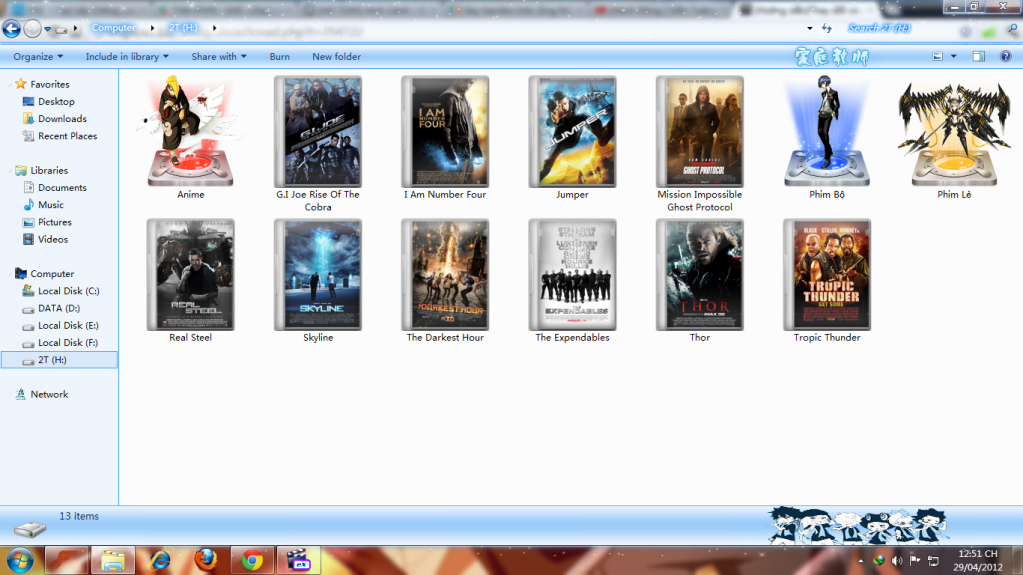Viewport: 1023px width, 575px height.
Task: Open the volume speaker tray icon
Action: (897, 561)
